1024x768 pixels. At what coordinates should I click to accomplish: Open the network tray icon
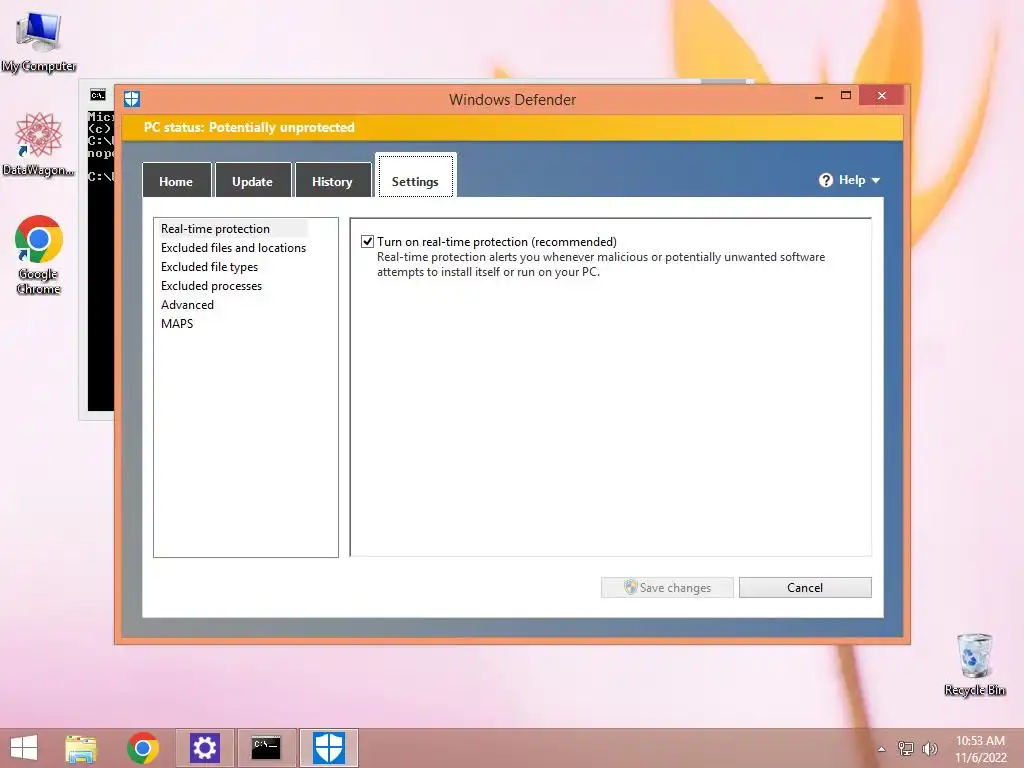coord(906,748)
